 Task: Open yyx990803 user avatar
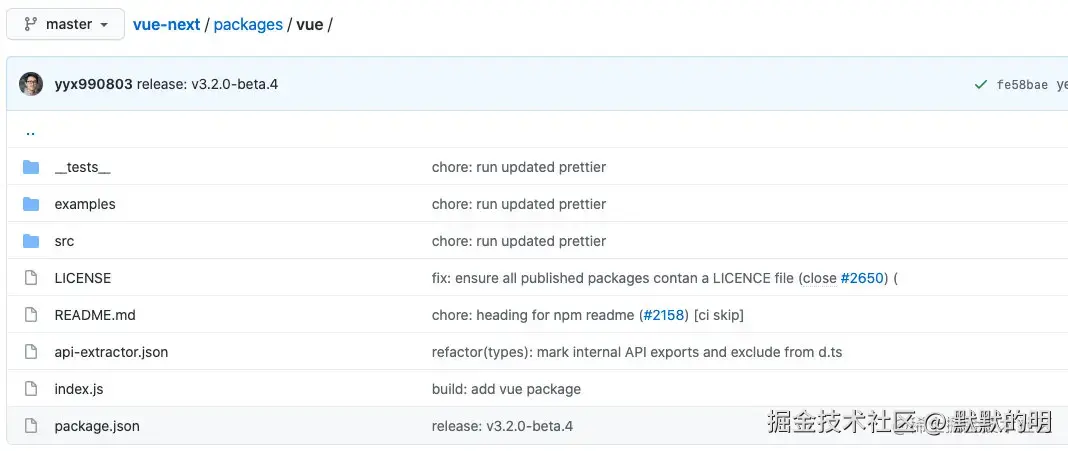[x=31, y=84]
